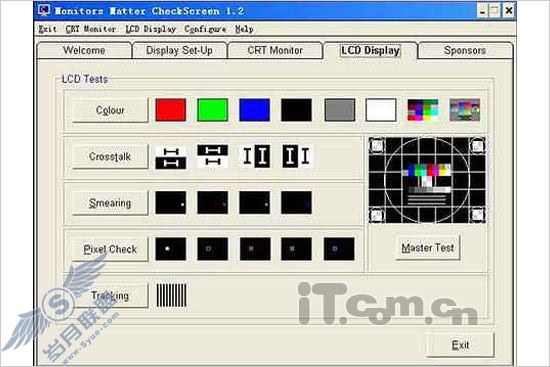Click the Master Test button
Viewport: 550px width, 367px height.
point(428,248)
